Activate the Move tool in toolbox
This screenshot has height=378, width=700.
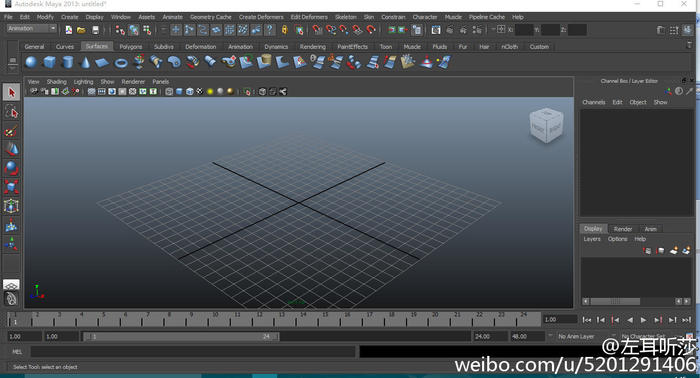point(12,149)
